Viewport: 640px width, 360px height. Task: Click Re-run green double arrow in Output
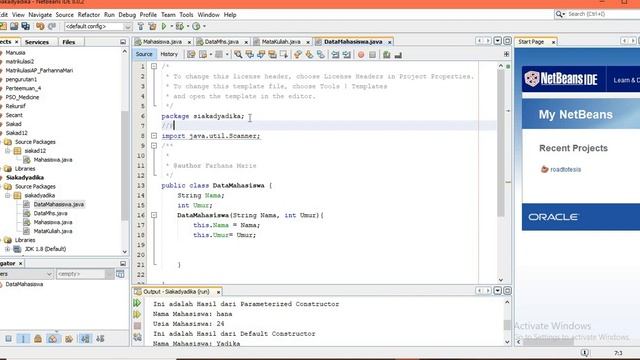[137, 303]
